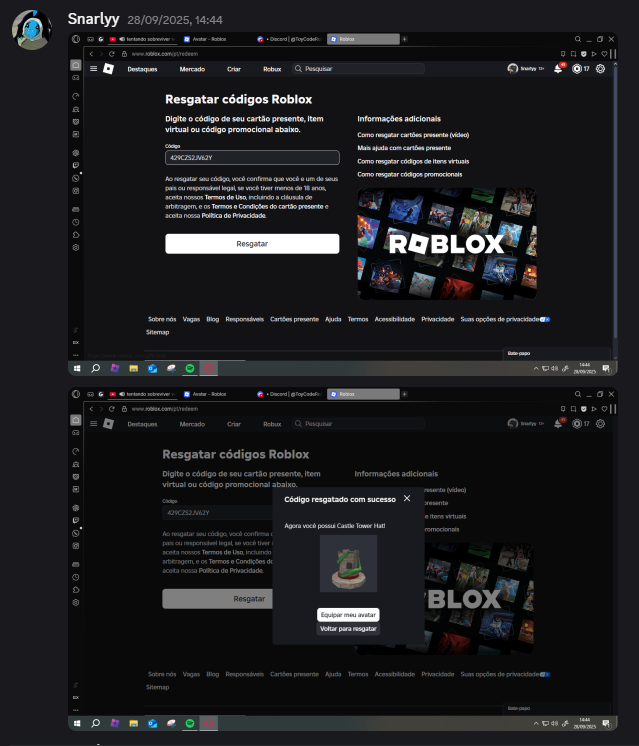In the first screenshot, open the Bate-papo chat bar
Viewport: 639px width, 746px height.
(556, 353)
